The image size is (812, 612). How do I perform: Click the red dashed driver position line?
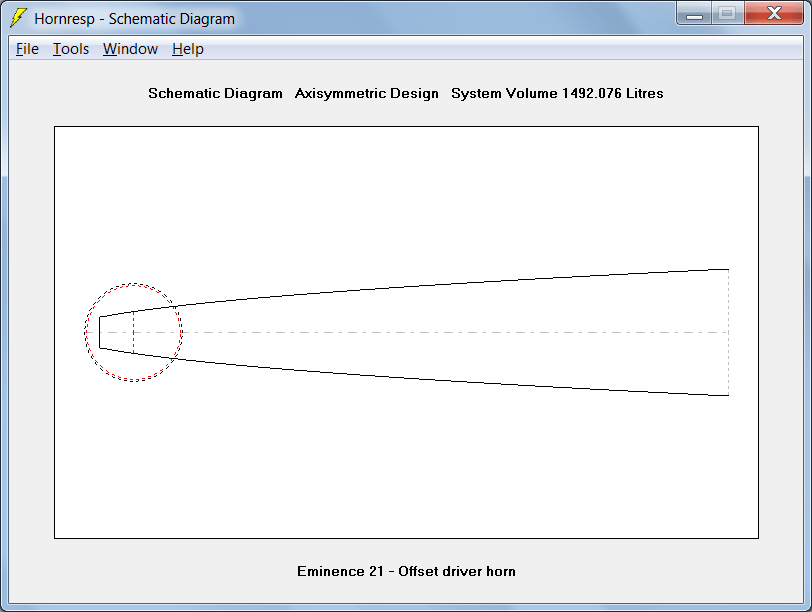coord(133,332)
